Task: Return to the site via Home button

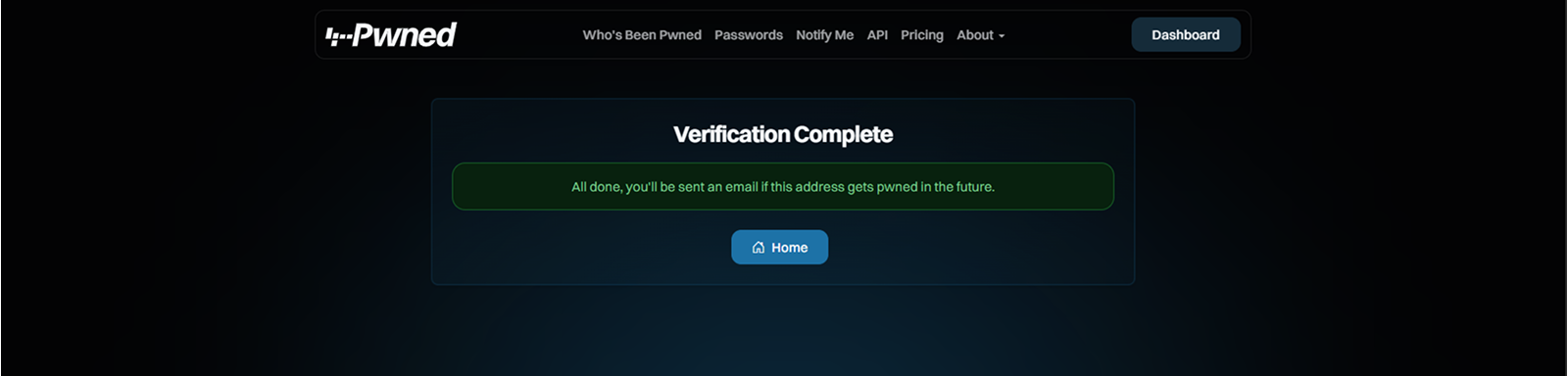Action: point(779,247)
